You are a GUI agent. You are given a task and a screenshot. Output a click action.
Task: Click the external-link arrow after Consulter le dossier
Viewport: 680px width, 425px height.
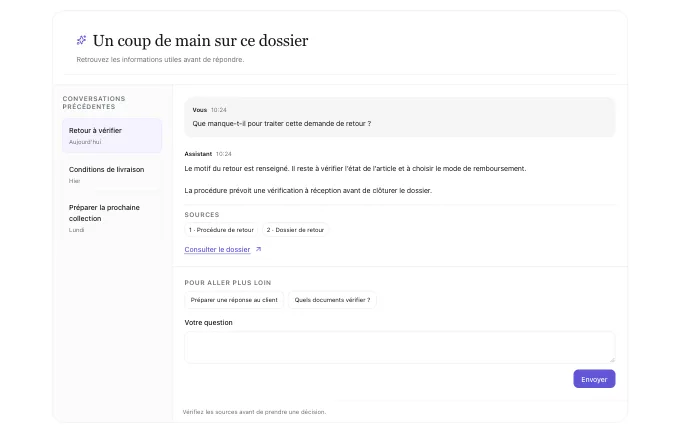tap(258, 249)
